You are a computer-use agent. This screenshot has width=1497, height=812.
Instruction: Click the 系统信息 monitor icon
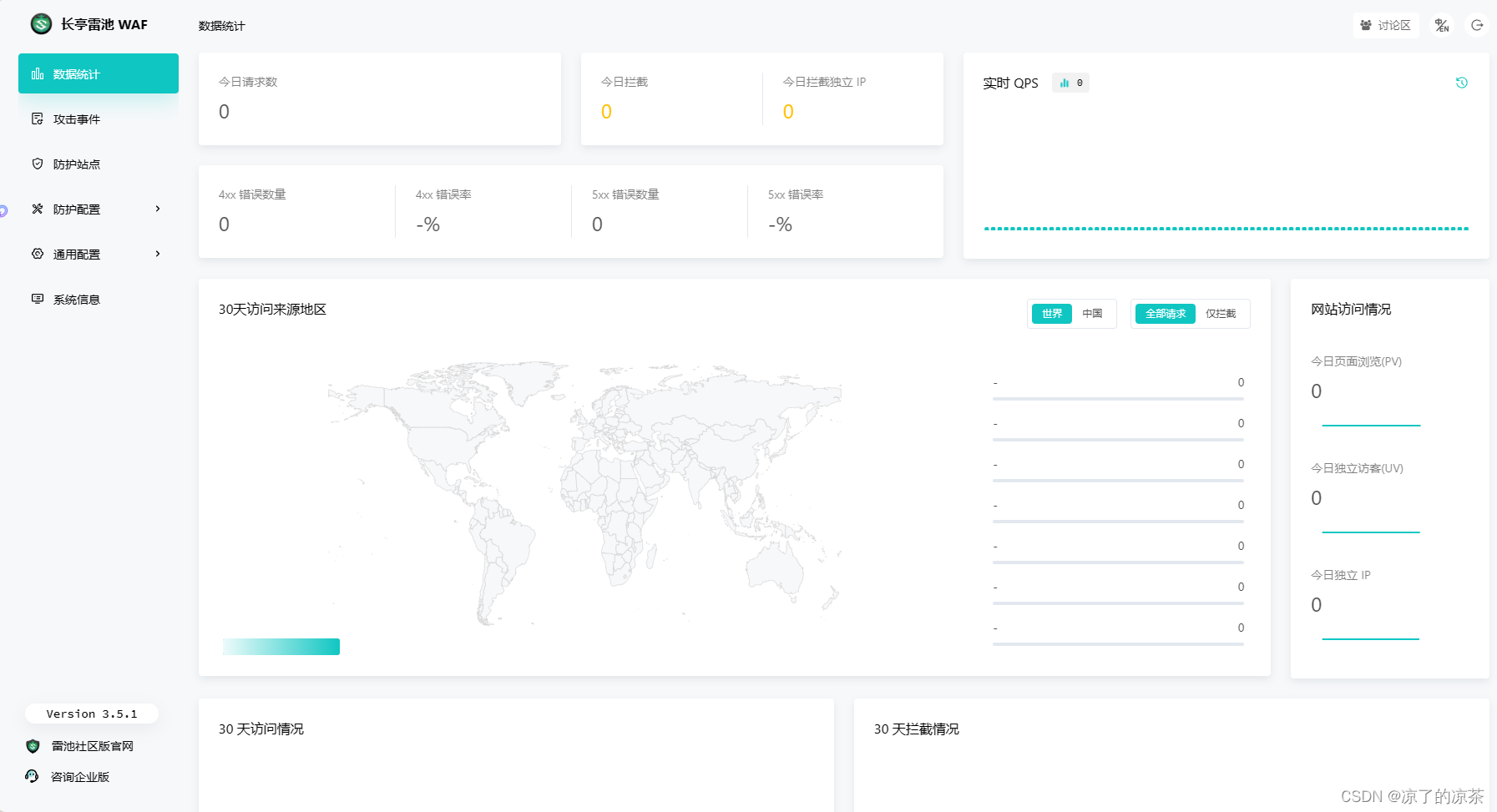[38, 299]
